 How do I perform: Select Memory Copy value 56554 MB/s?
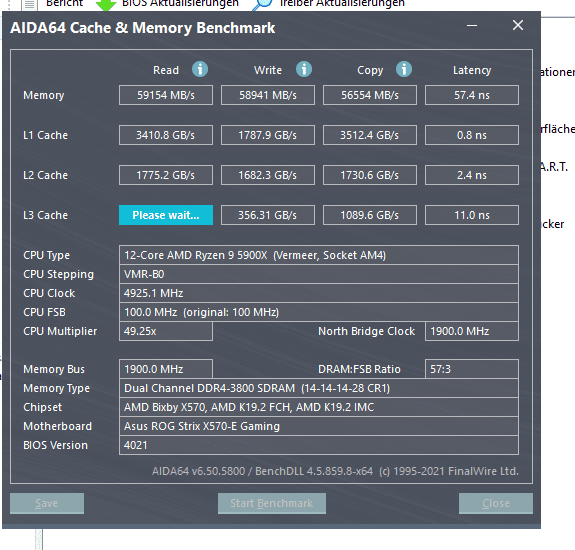[x=370, y=95]
